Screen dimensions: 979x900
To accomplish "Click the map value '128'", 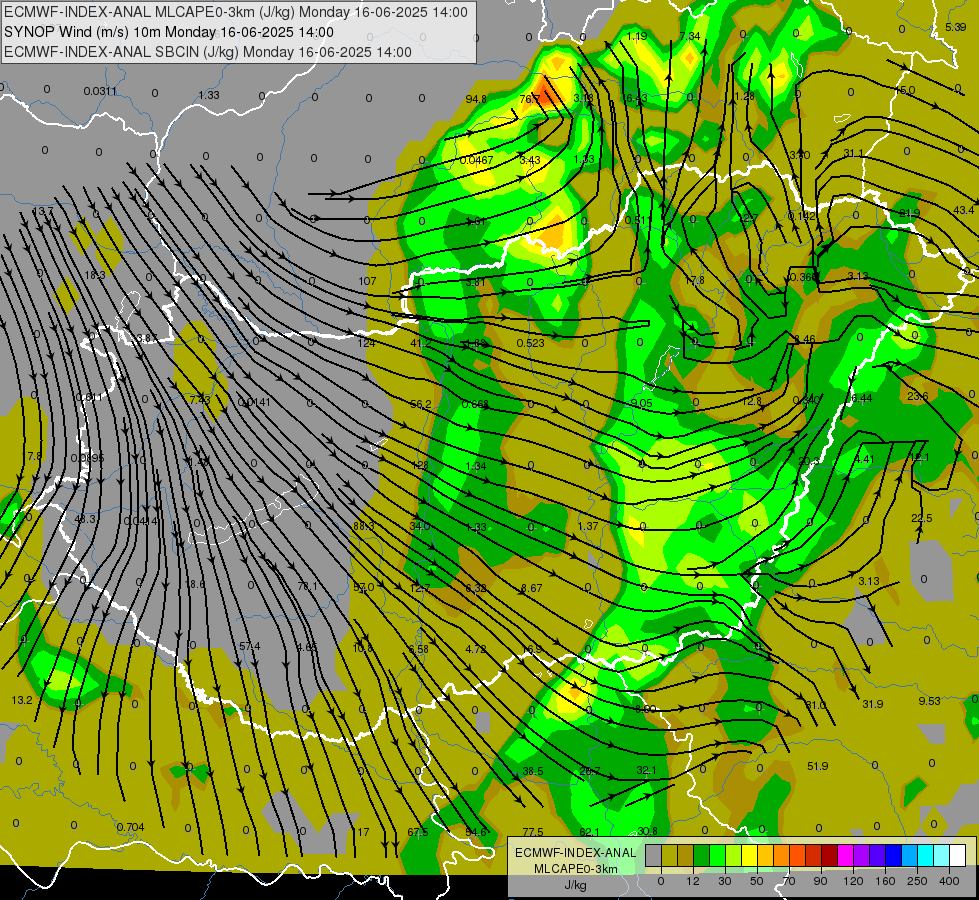I will coord(420,465).
